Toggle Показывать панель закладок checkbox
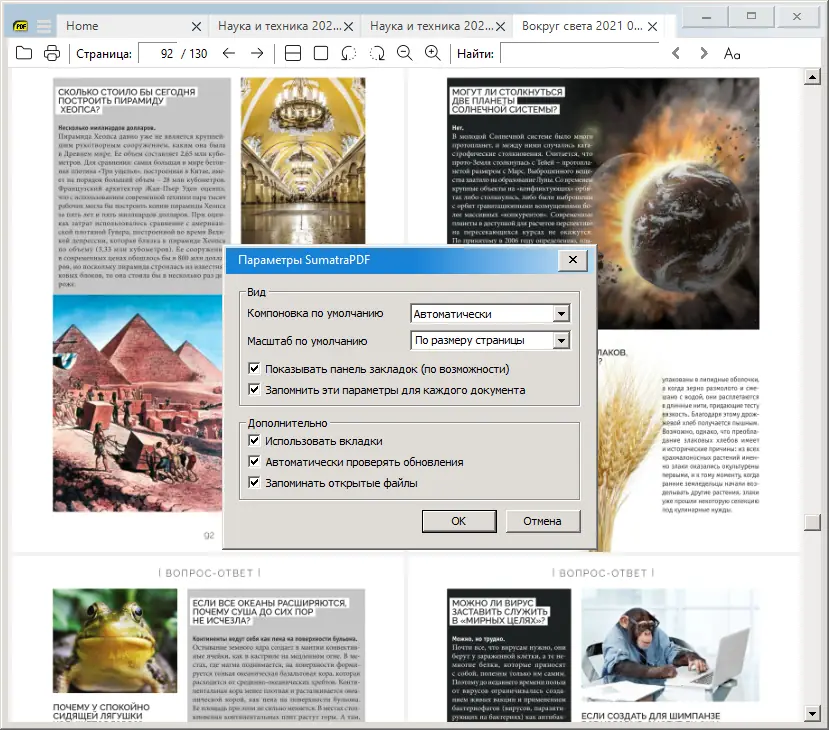The width and height of the screenshot is (829, 730). click(254, 368)
